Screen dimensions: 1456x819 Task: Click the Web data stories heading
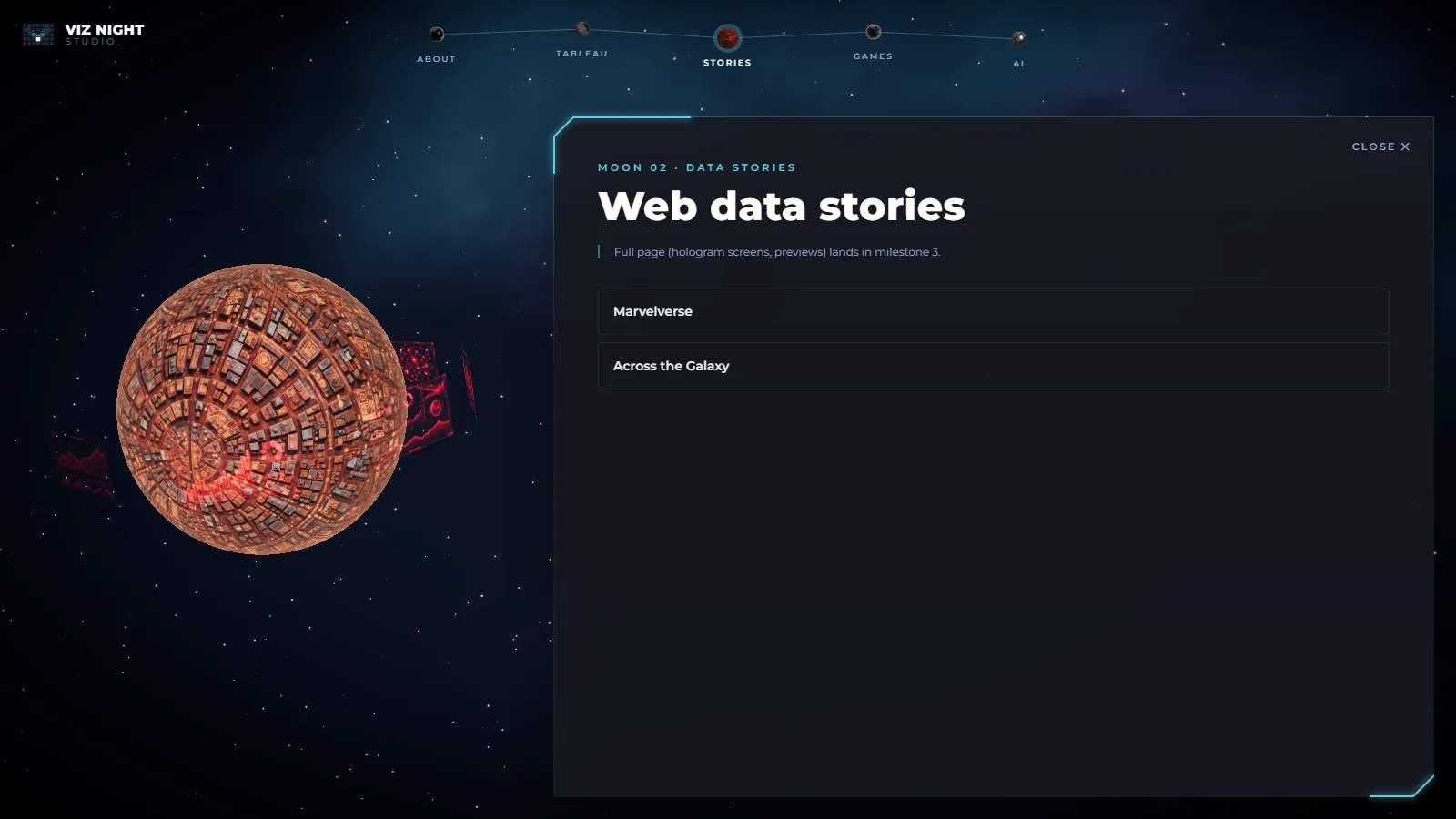coord(781,206)
